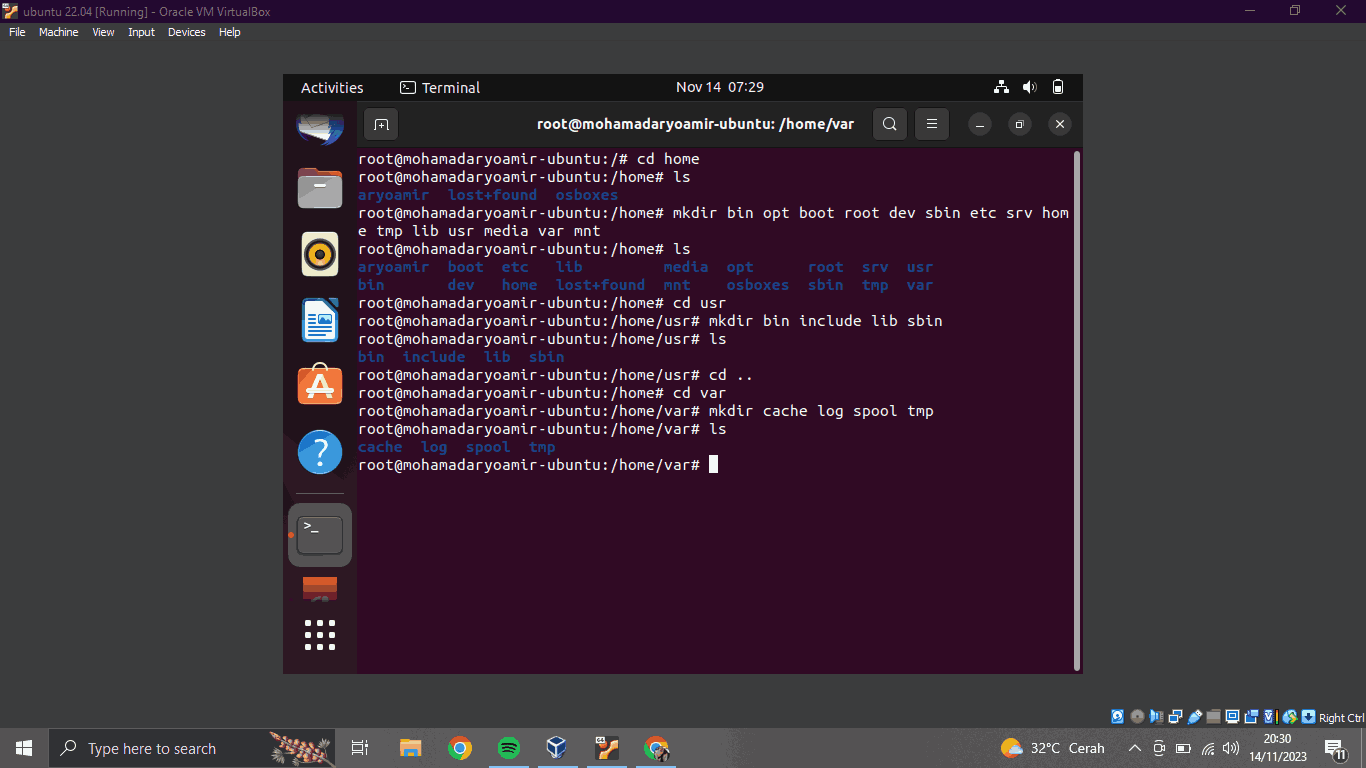This screenshot has height=768, width=1366.
Task: Click Windows battery tray icon
Action: click(1183, 748)
